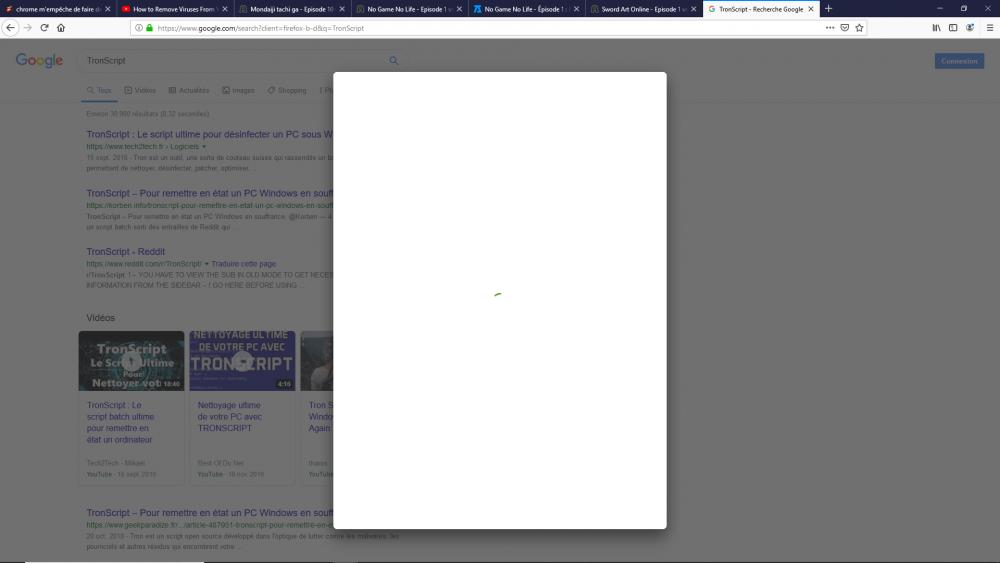Image resolution: width=1000 pixels, height=563 pixels.
Task: Select the 'Shopping' search filter
Action: click(287, 91)
